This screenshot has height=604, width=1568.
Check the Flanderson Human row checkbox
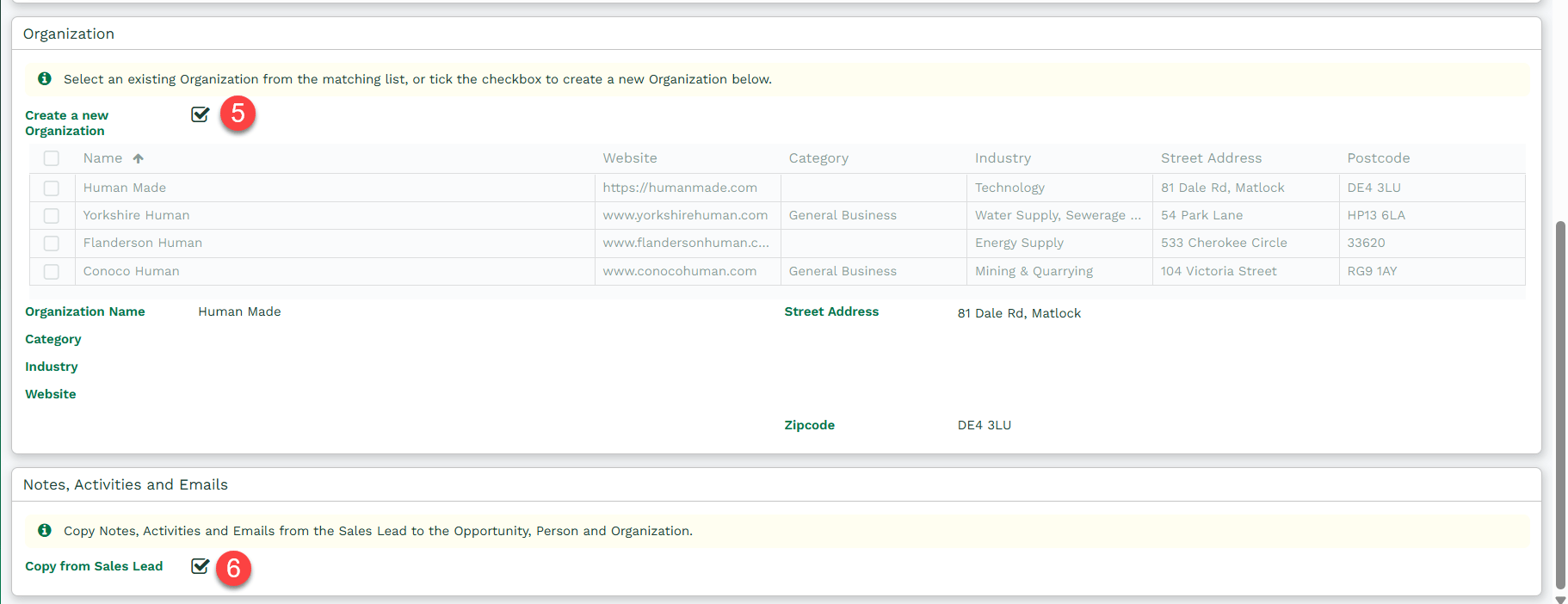point(52,243)
